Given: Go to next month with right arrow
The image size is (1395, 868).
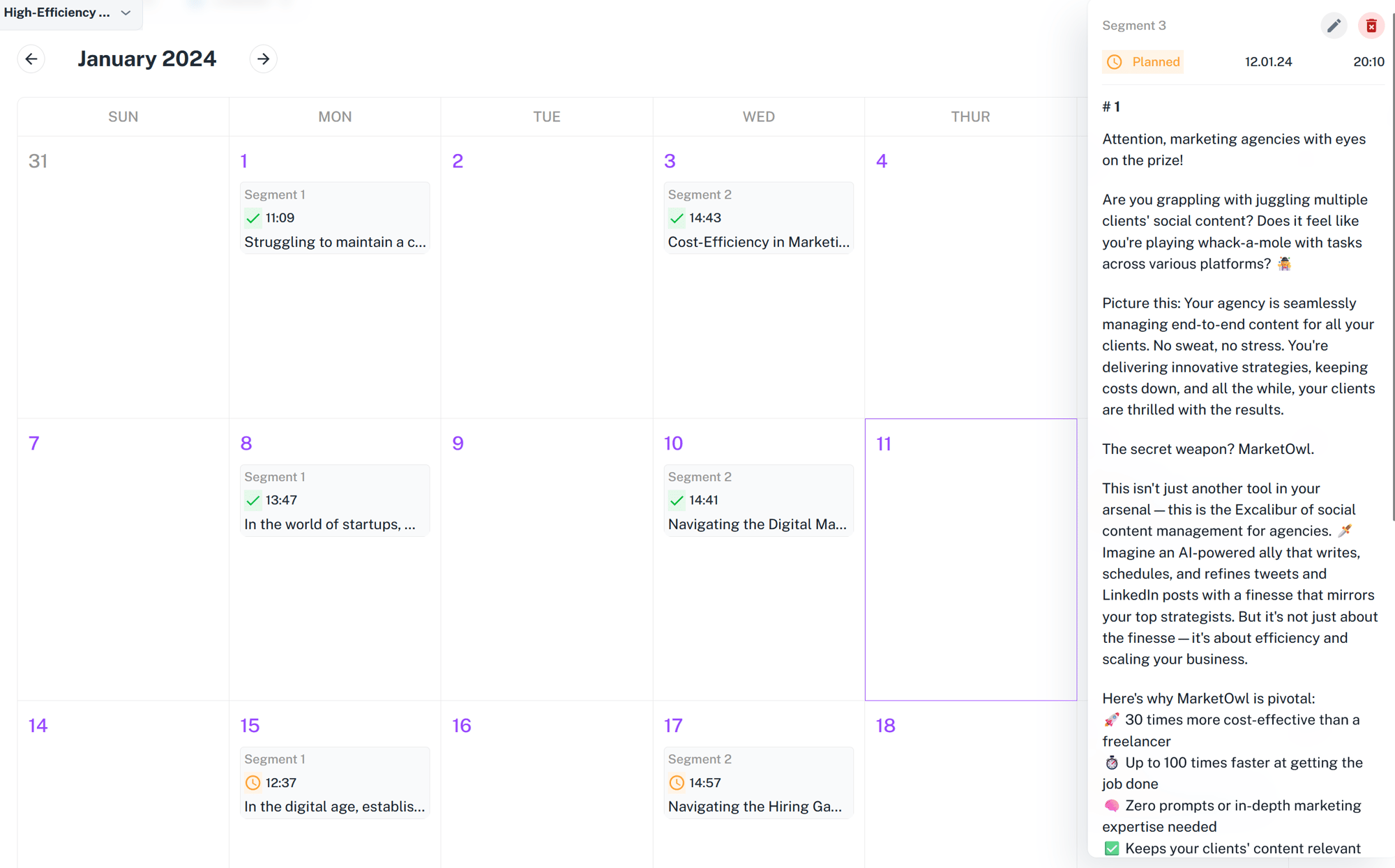Looking at the screenshot, I should pos(263,59).
